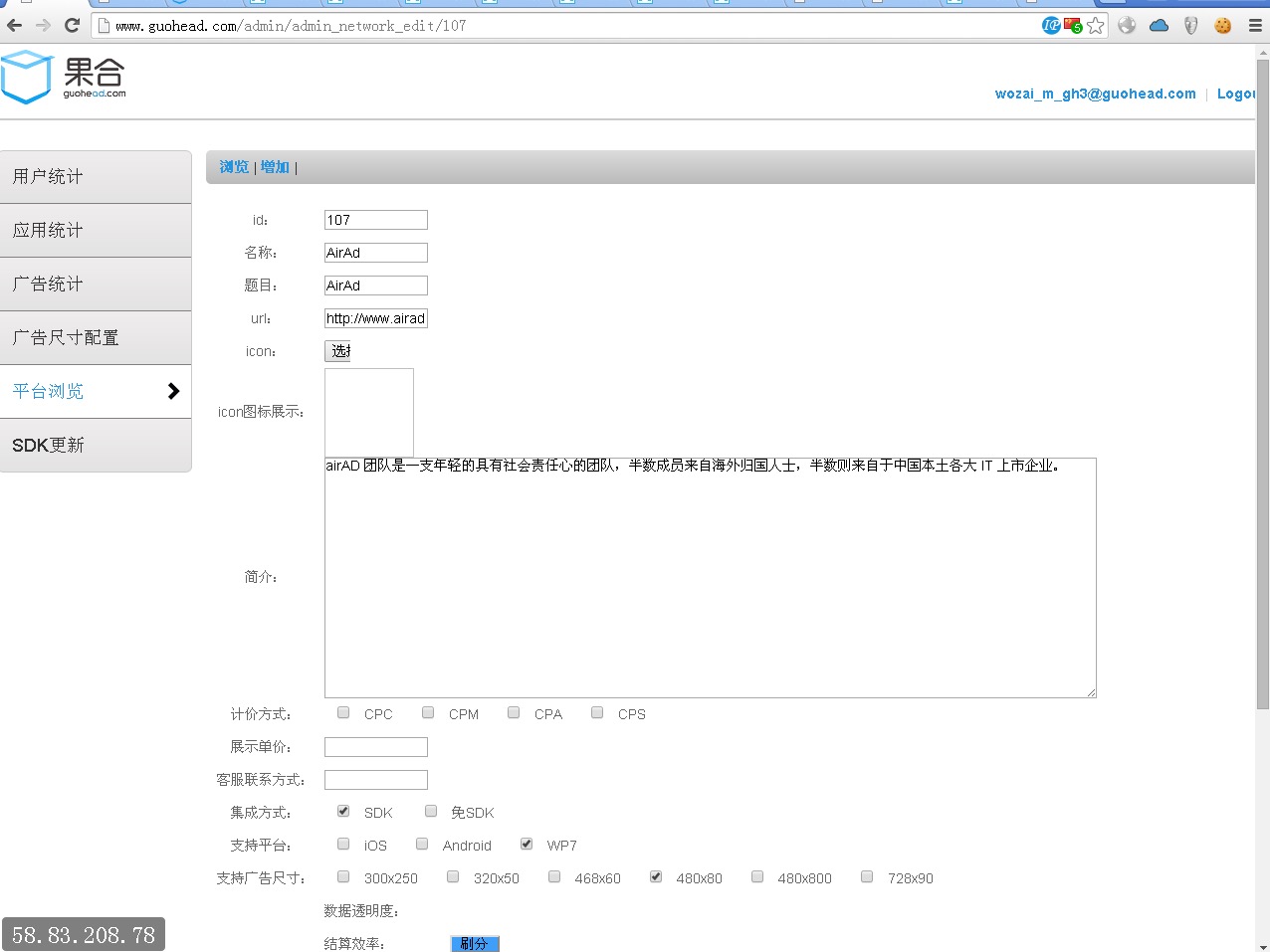Select the 480x800 ad size checkbox
The image size is (1270, 952).
pos(757,876)
